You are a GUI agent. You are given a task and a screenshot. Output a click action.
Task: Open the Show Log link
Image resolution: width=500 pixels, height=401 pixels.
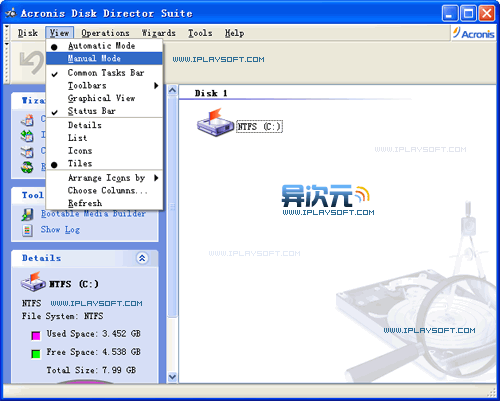pos(60,230)
